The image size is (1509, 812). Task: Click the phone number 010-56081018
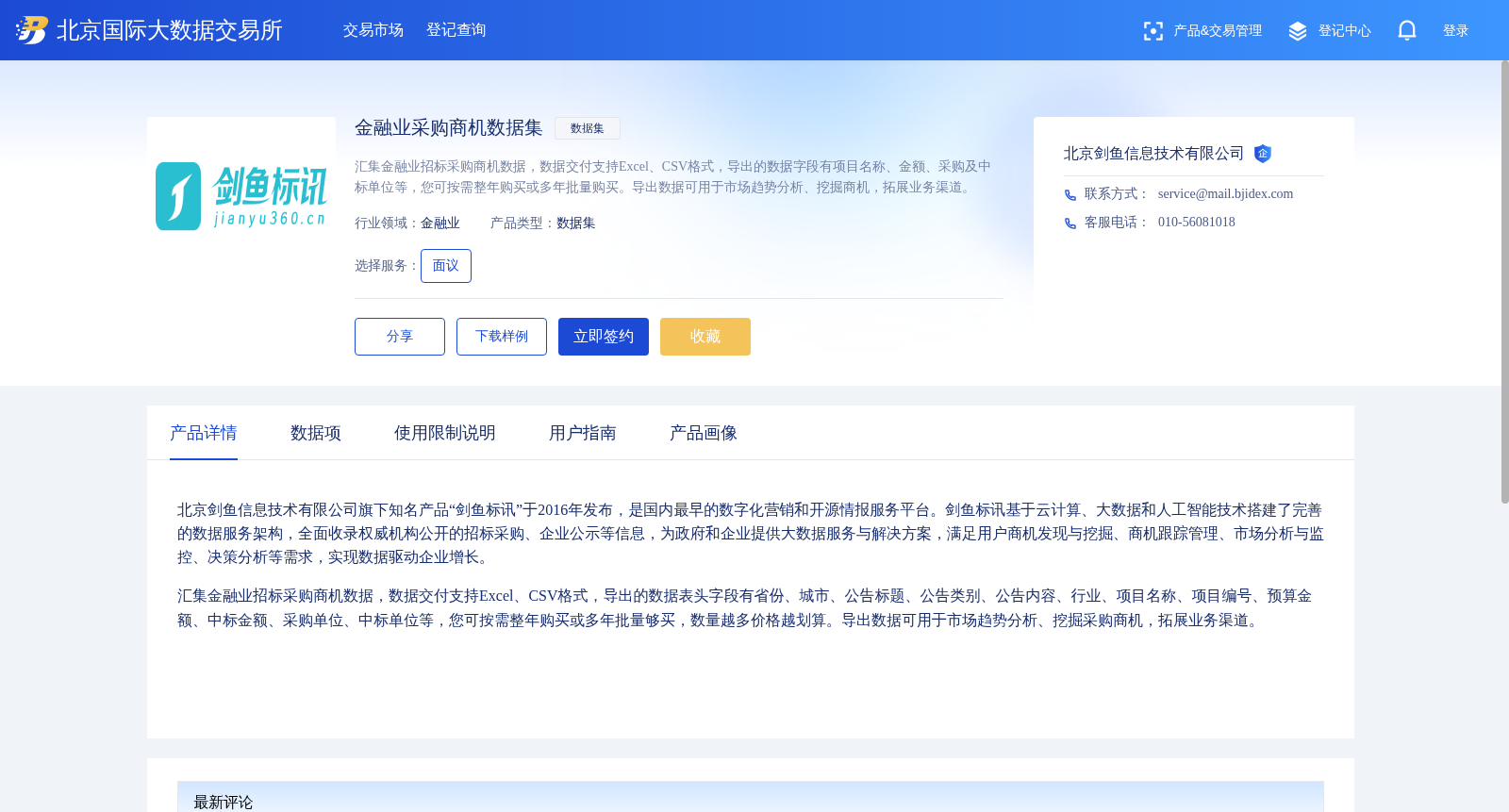(1197, 223)
